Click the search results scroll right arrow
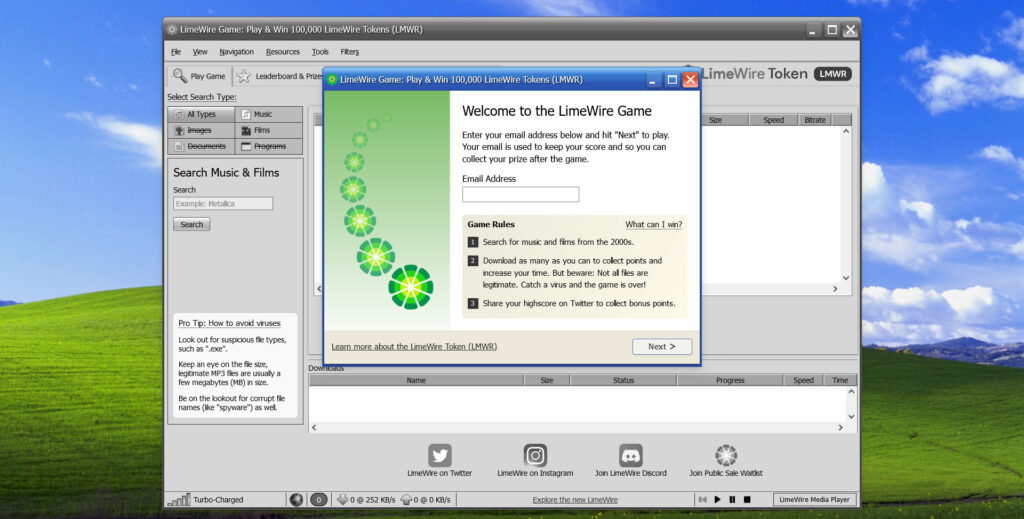The height and width of the screenshot is (519, 1024). [x=835, y=289]
